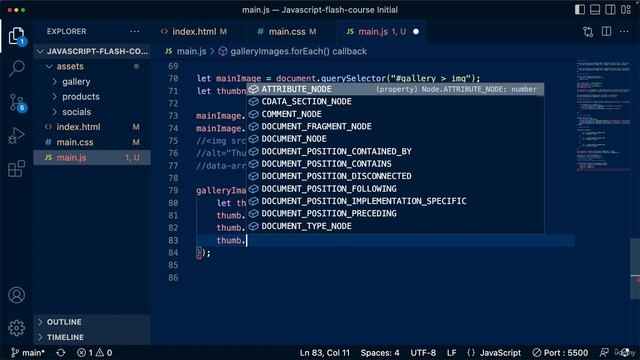This screenshot has width=640, height=360.
Task: Open editor More Actions ellipsis
Action: click(624, 31)
